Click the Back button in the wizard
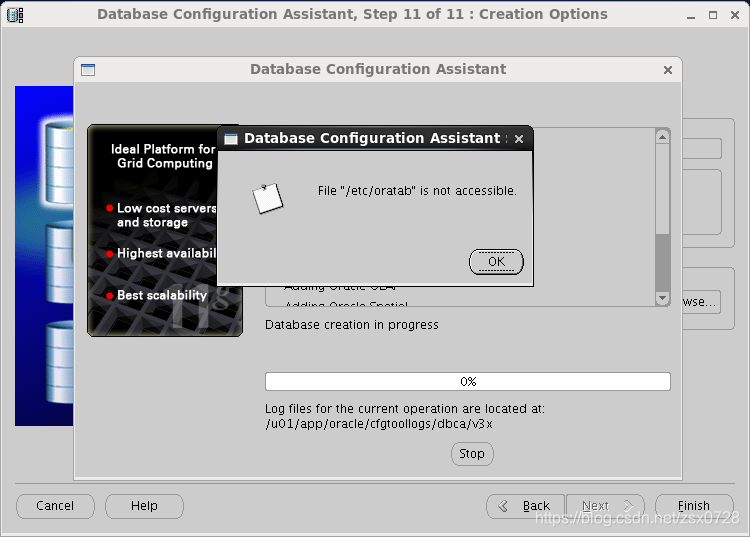750x537 pixels. pyautogui.click(x=525, y=506)
